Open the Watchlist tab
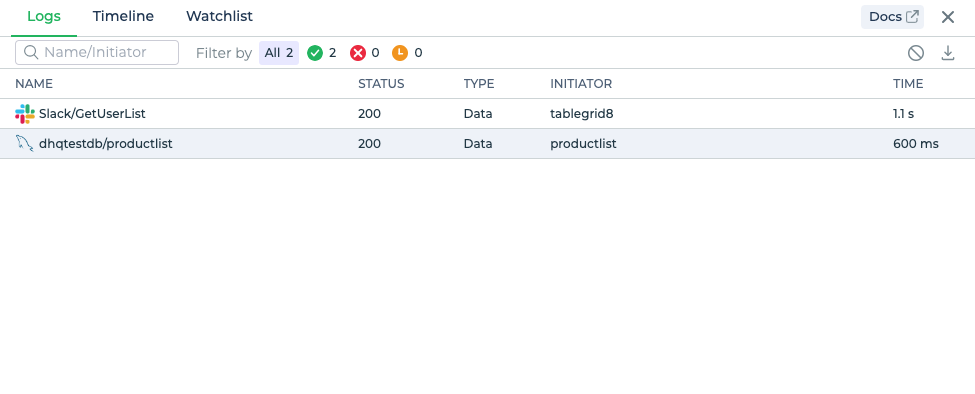This screenshot has width=975, height=394. (219, 17)
